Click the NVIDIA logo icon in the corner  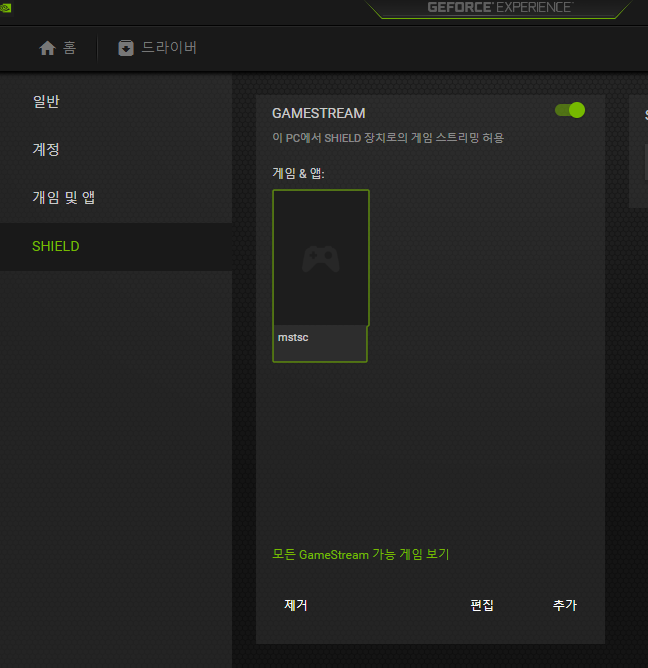click(5, 8)
